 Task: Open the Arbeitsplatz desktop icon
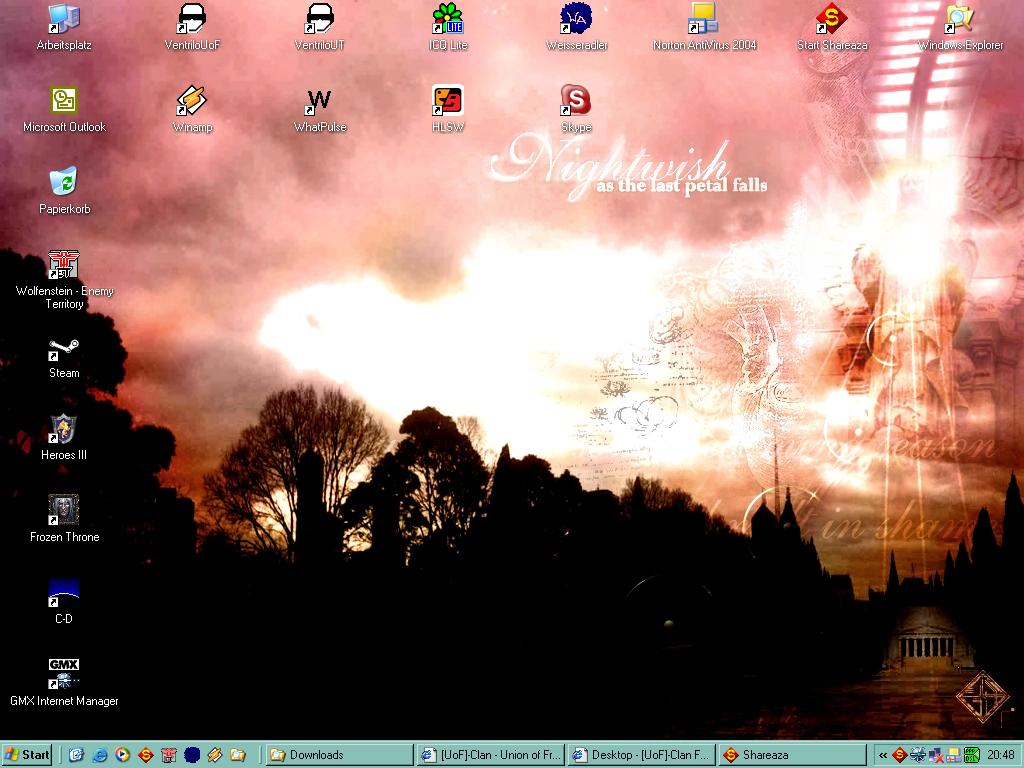(64, 27)
